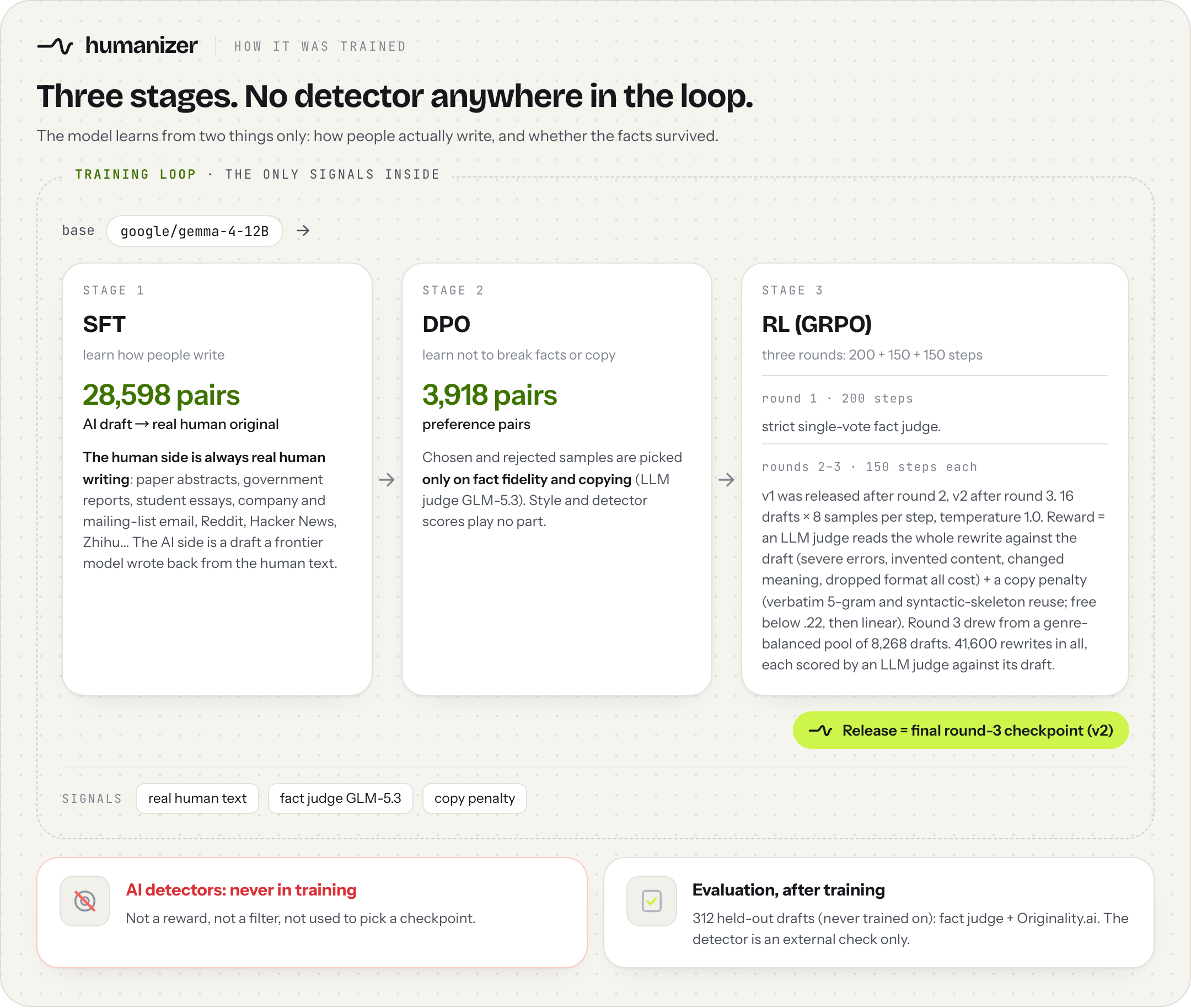Select the copy penalty signal chip
Image resolution: width=1191 pixels, height=1008 pixels.
tap(474, 798)
